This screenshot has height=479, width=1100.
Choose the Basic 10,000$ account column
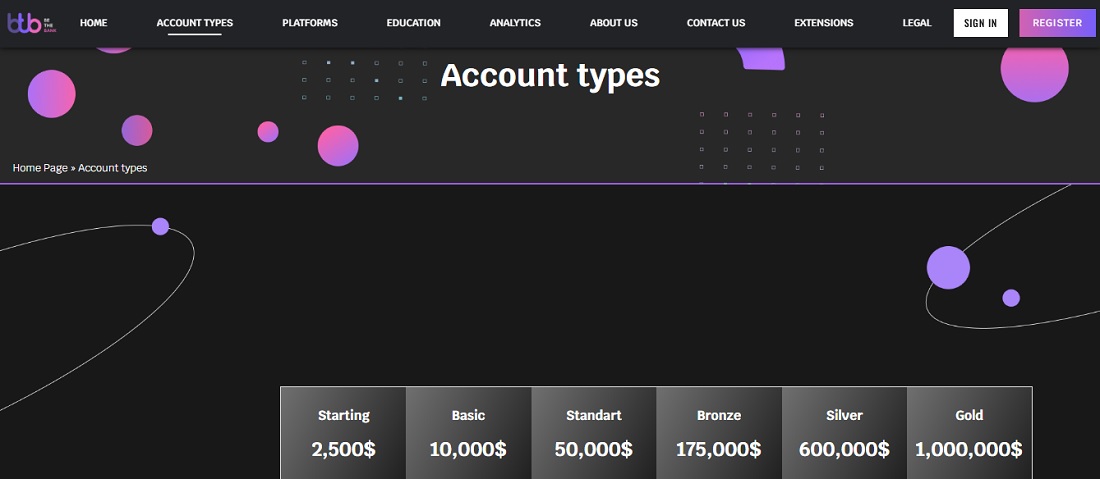click(468, 433)
